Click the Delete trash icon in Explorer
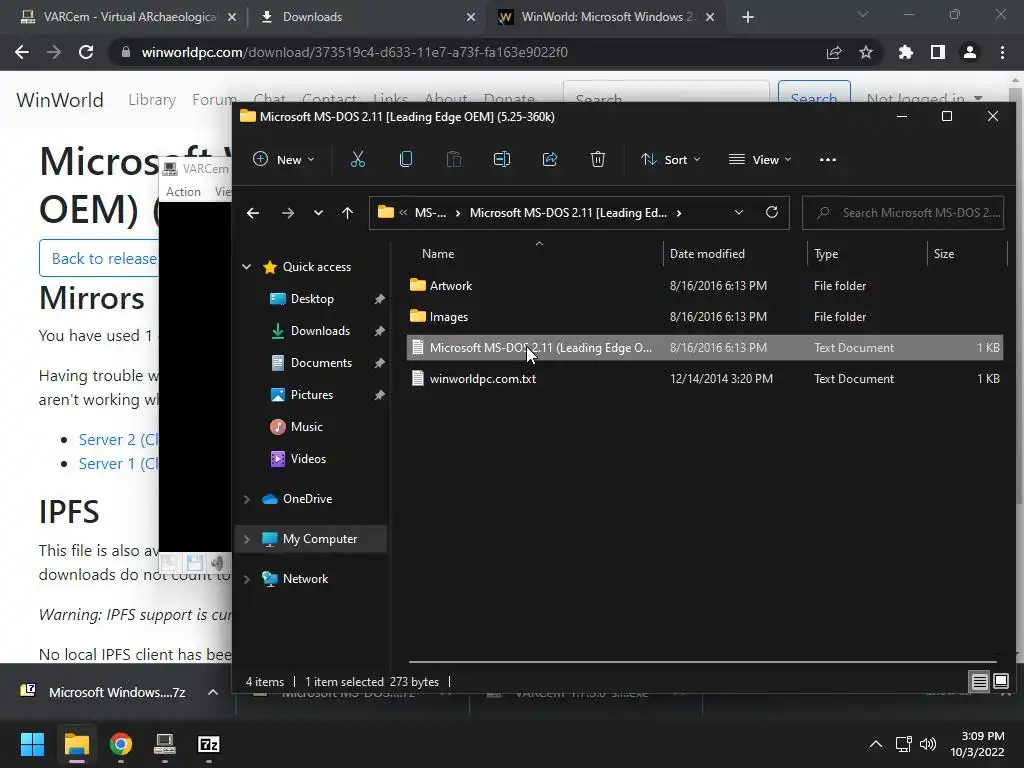1024x768 pixels. coord(598,159)
